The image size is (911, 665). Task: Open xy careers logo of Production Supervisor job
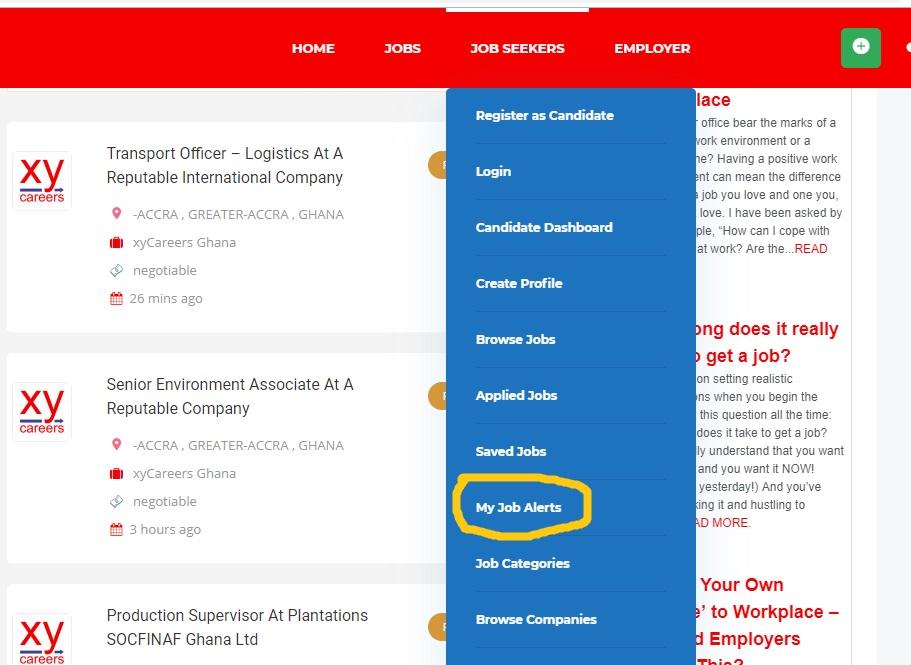[42, 639]
